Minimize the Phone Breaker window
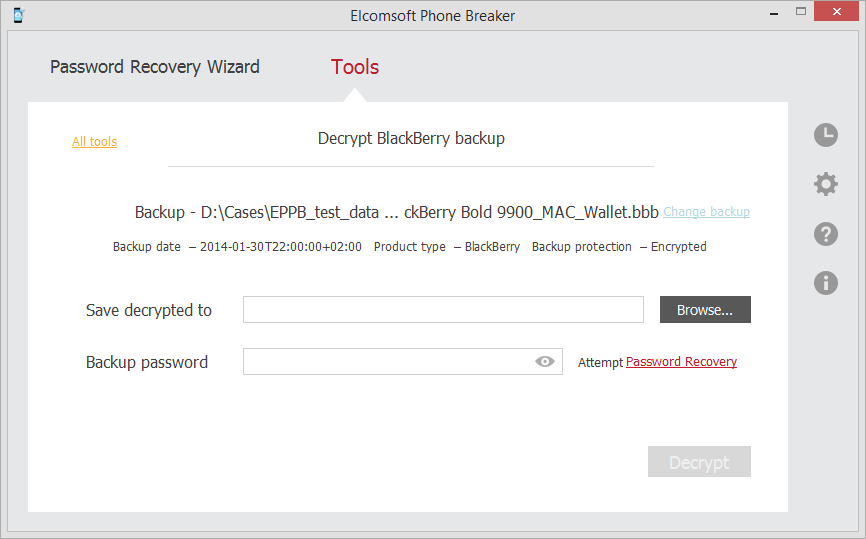The image size is (866, 539). (x=773, y=14)
